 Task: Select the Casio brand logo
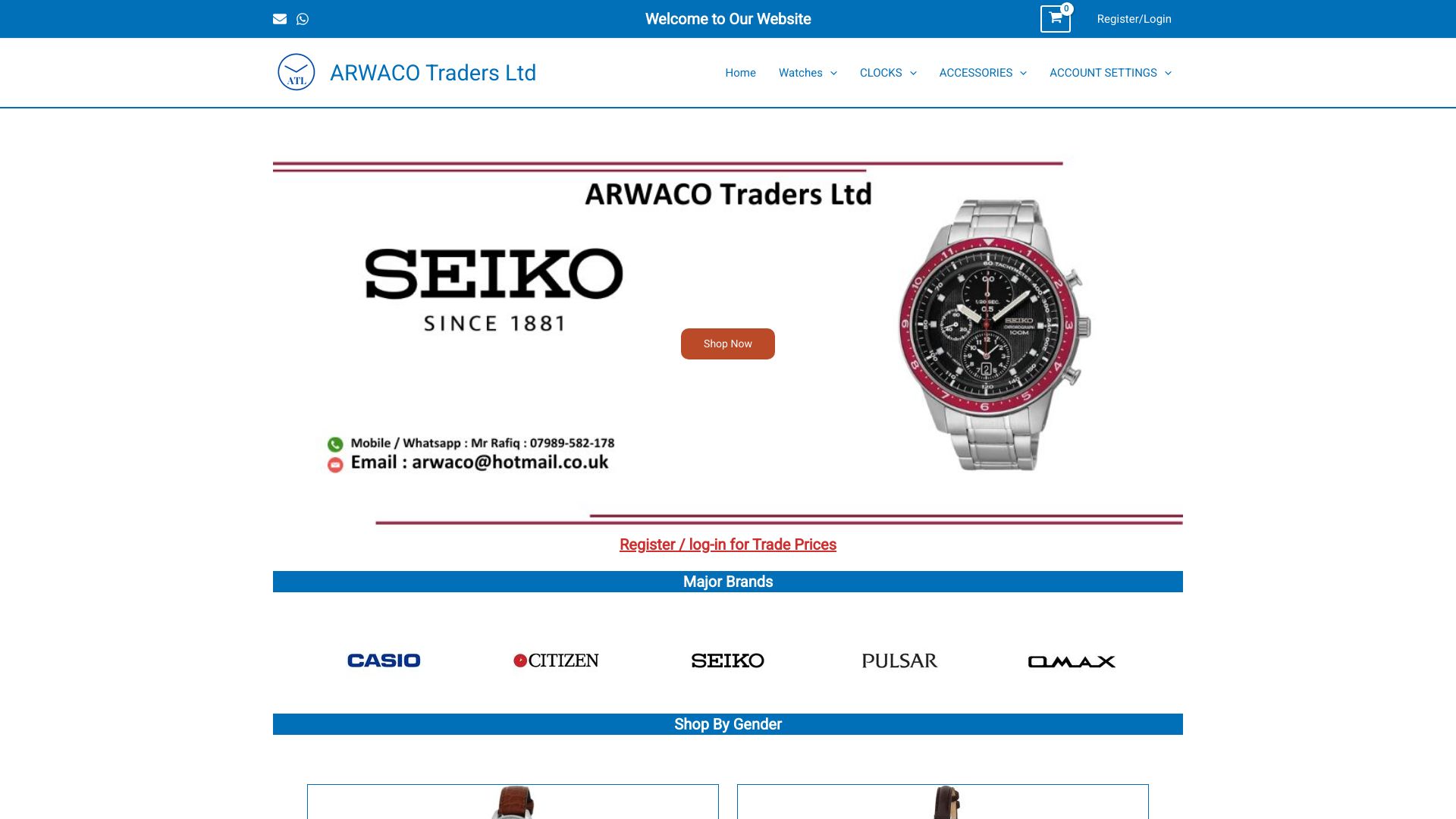pos(384,661)
